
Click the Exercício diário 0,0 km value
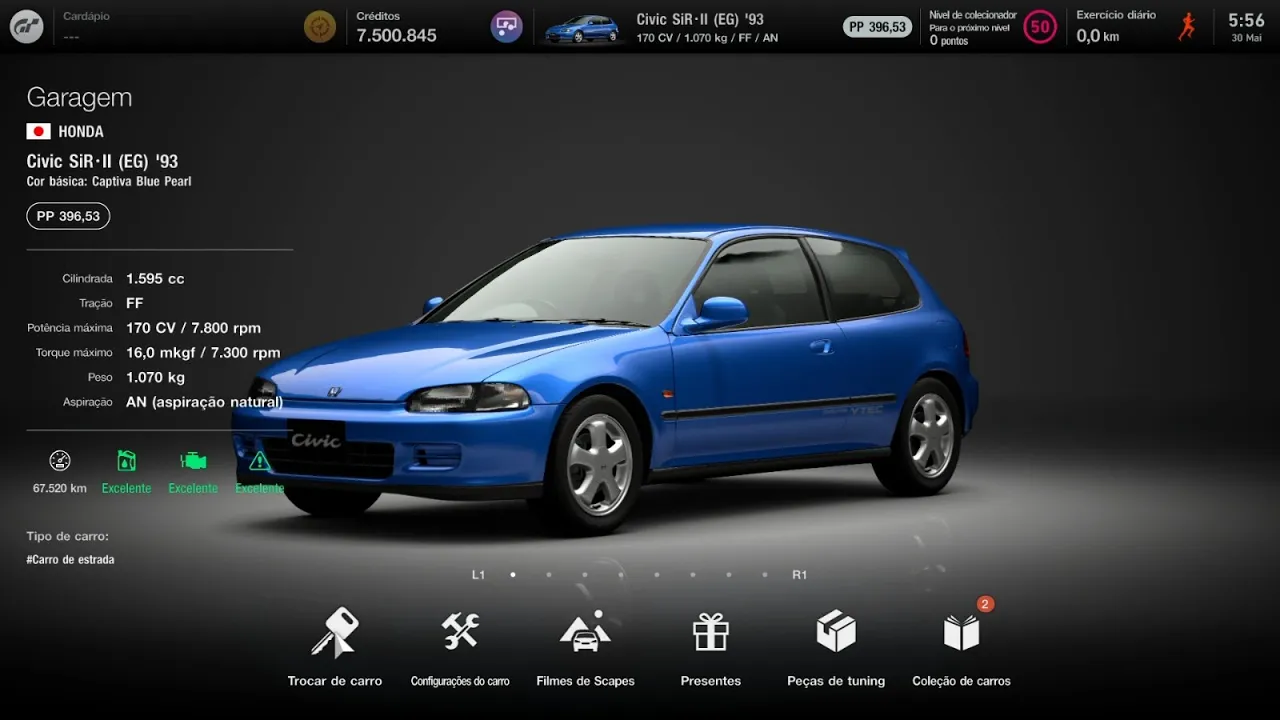click(x=1097, y=36)
